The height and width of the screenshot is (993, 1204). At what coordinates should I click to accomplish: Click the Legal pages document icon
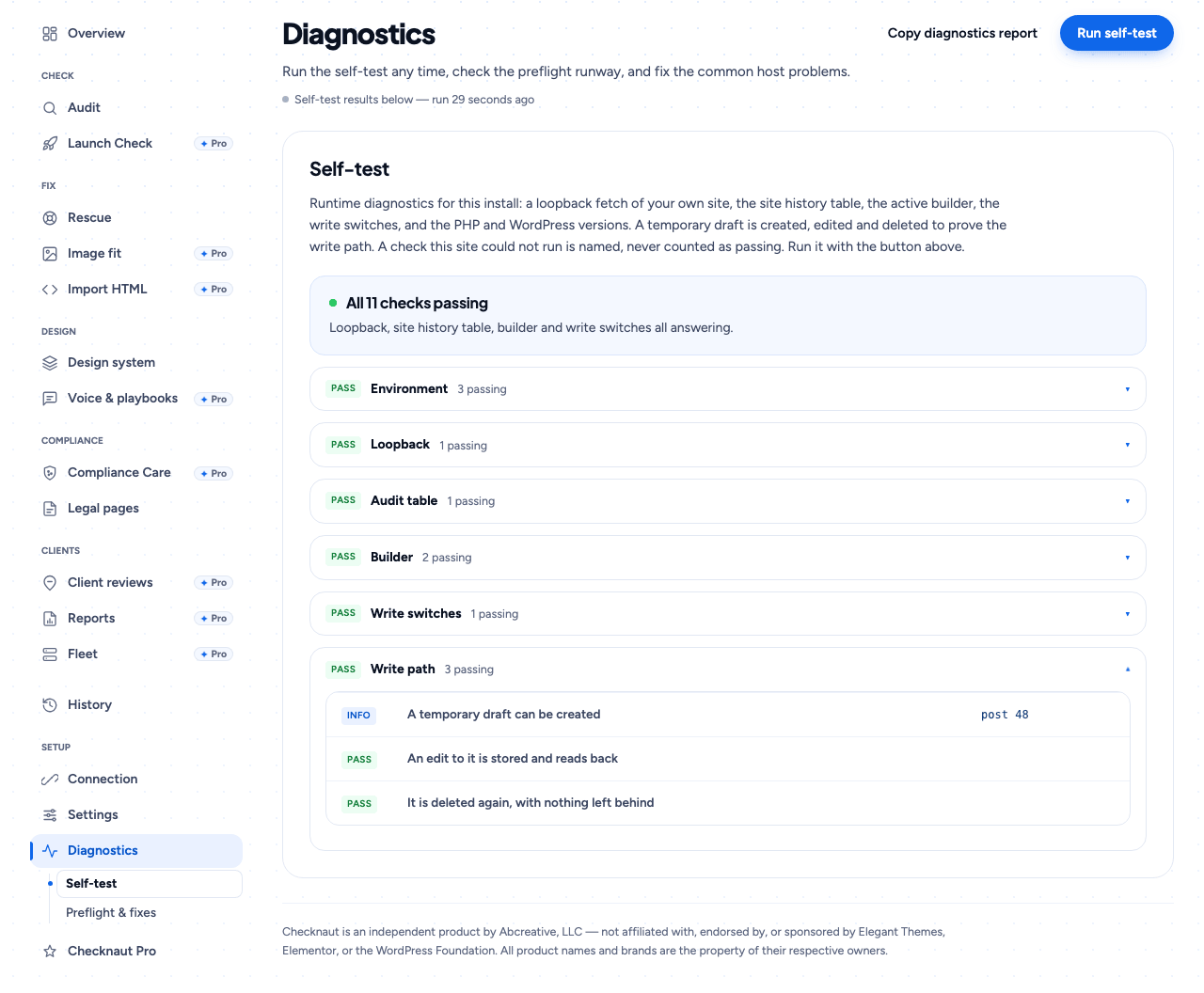point(50,509)
